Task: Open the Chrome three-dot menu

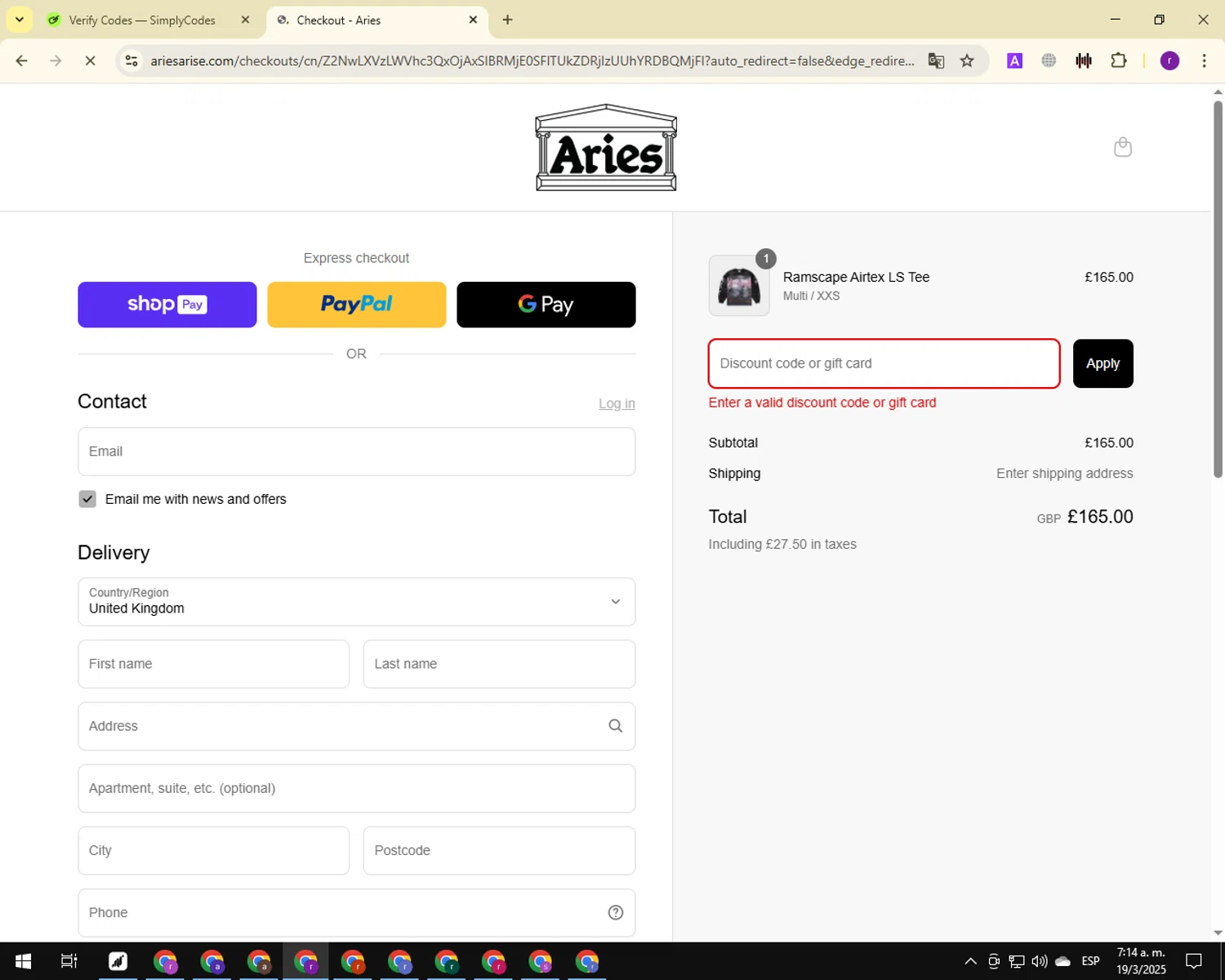Action: [1204, 60]
